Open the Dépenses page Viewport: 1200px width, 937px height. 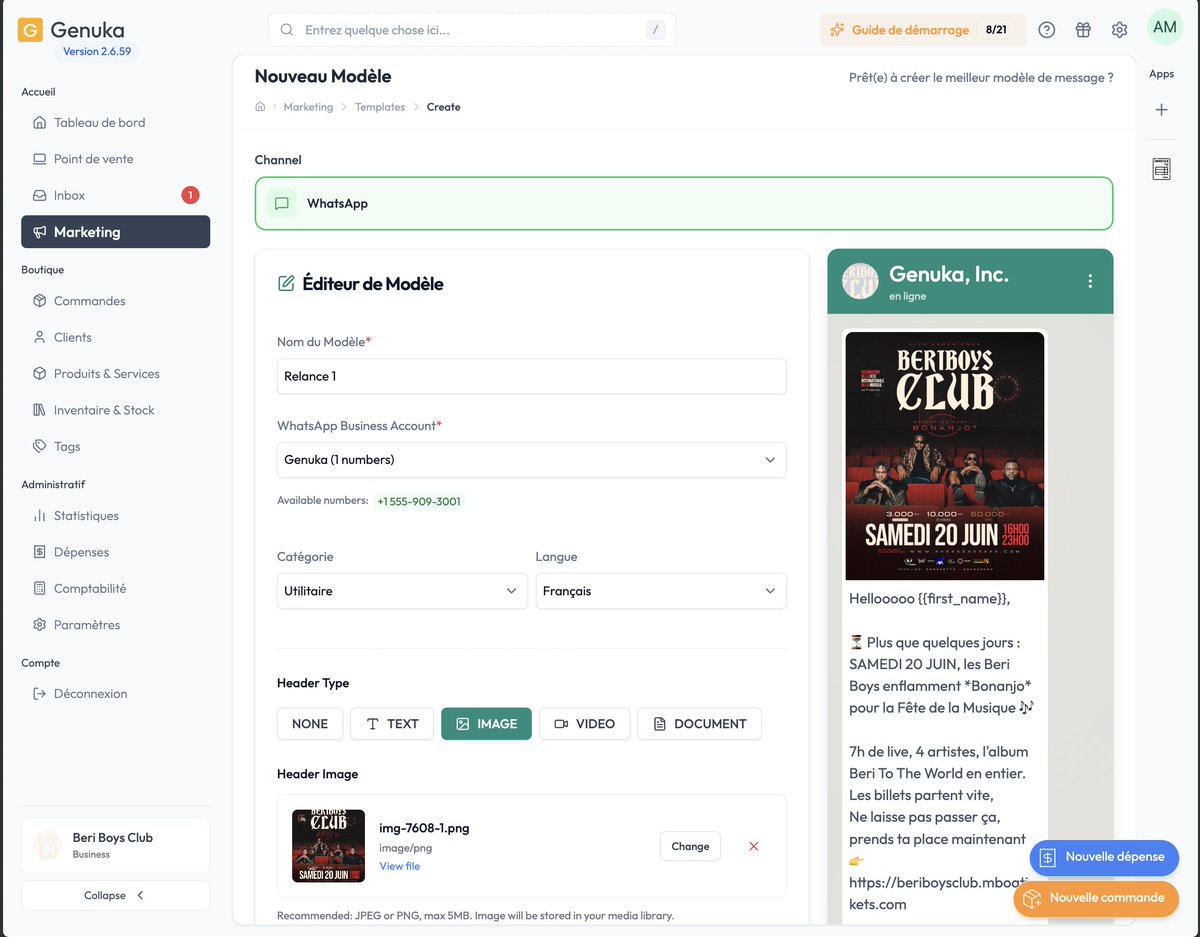[115, 552]
